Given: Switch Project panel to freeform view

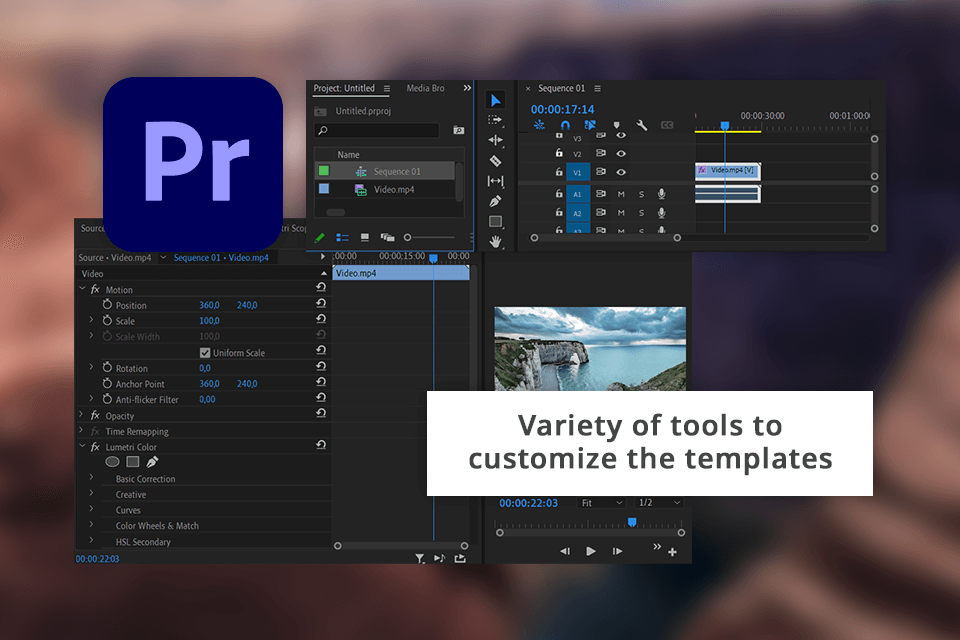Looking at the screenshot, I should [x=387, y=238].
